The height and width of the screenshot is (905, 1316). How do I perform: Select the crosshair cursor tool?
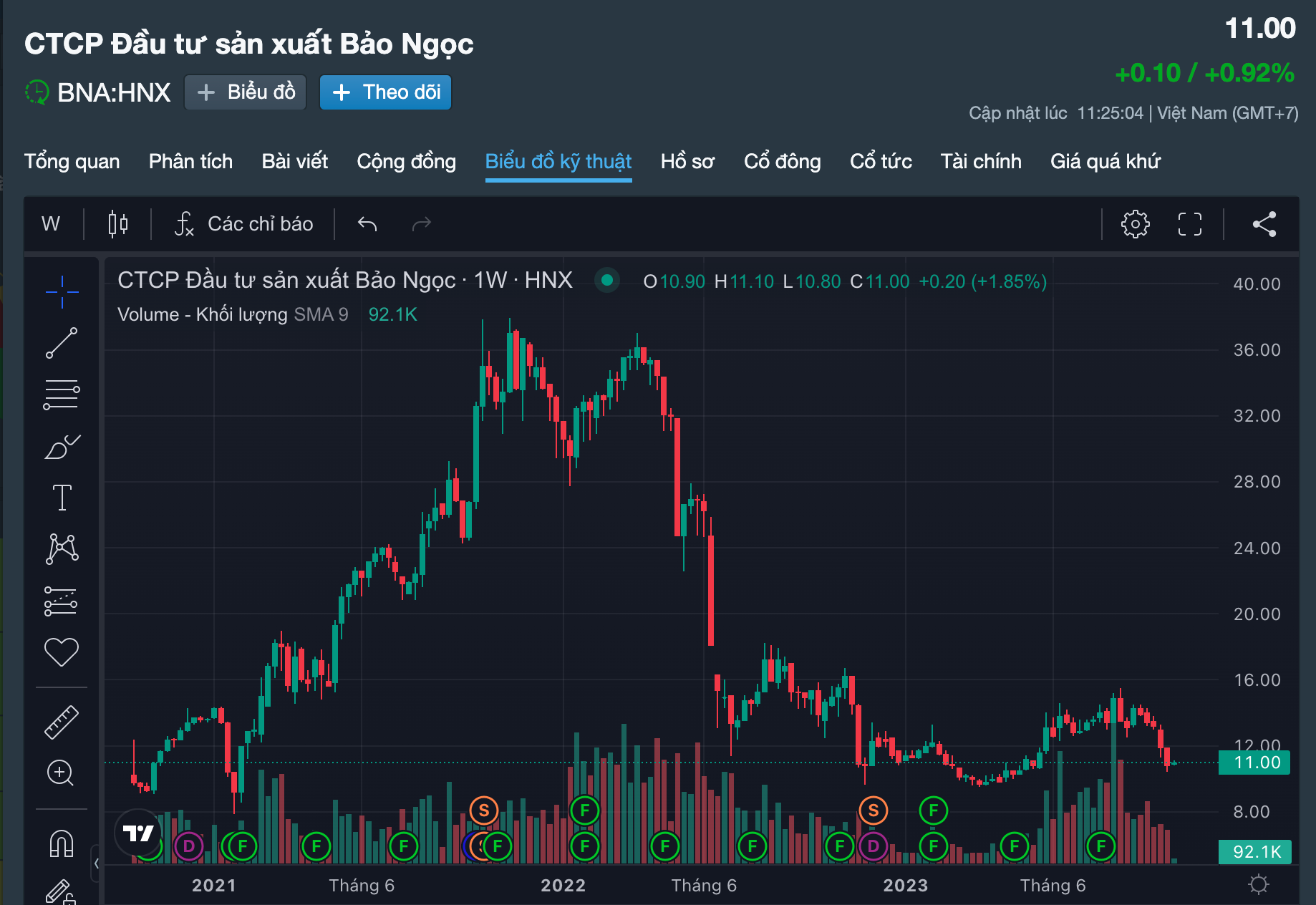tap(62, 292)
